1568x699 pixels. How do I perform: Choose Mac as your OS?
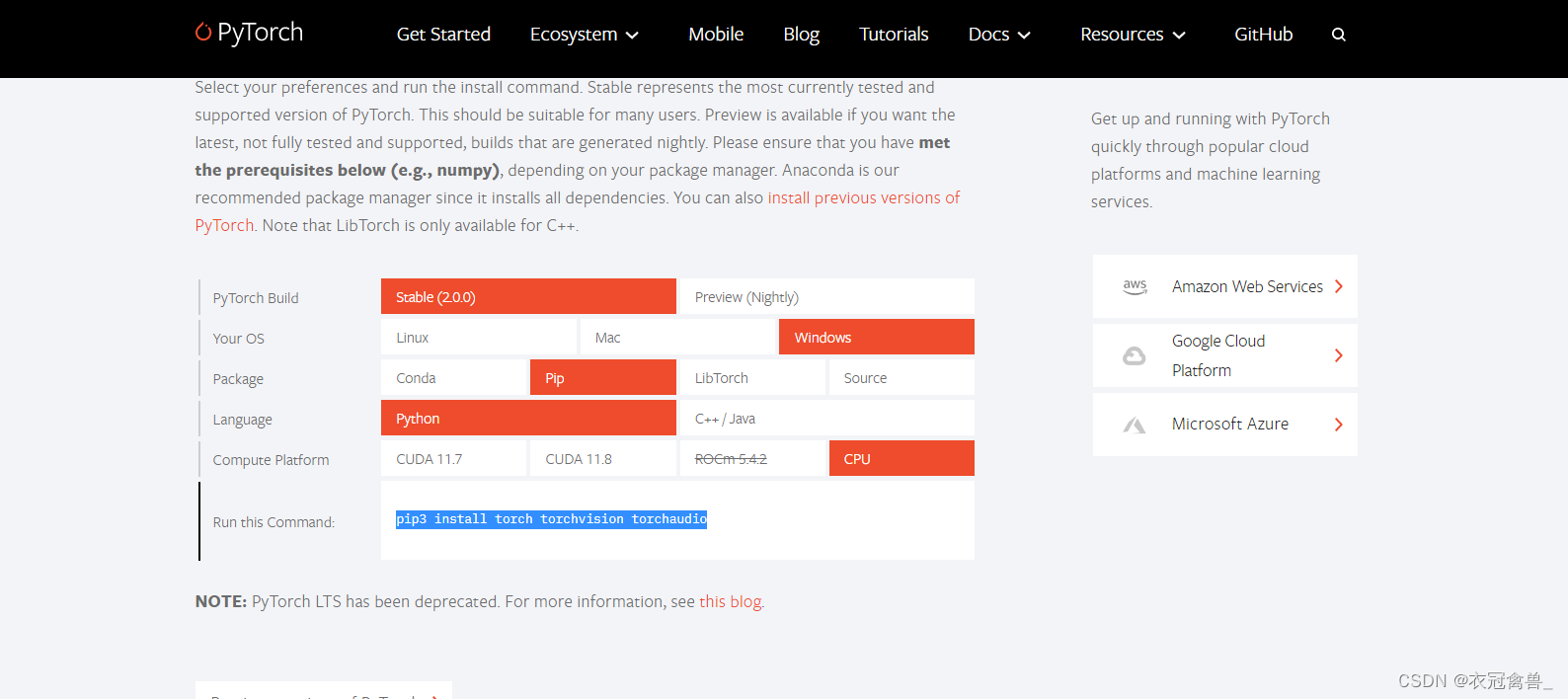(677, 337)
